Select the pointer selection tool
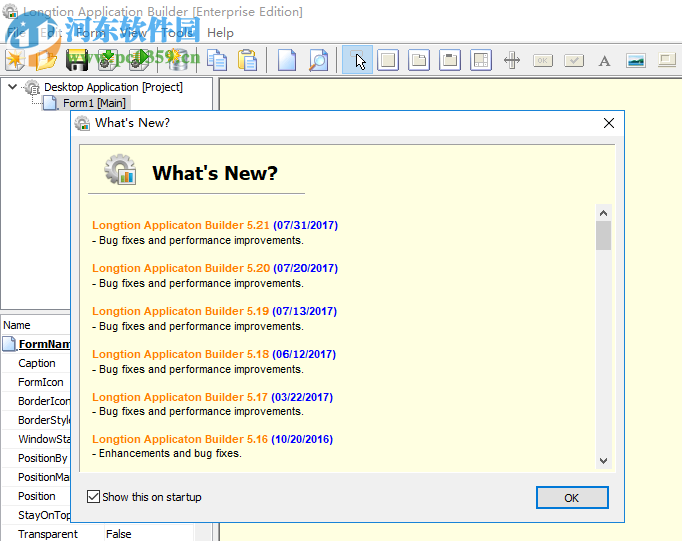The width and height of the screenshot is (682, 541). tap(357, 60)
